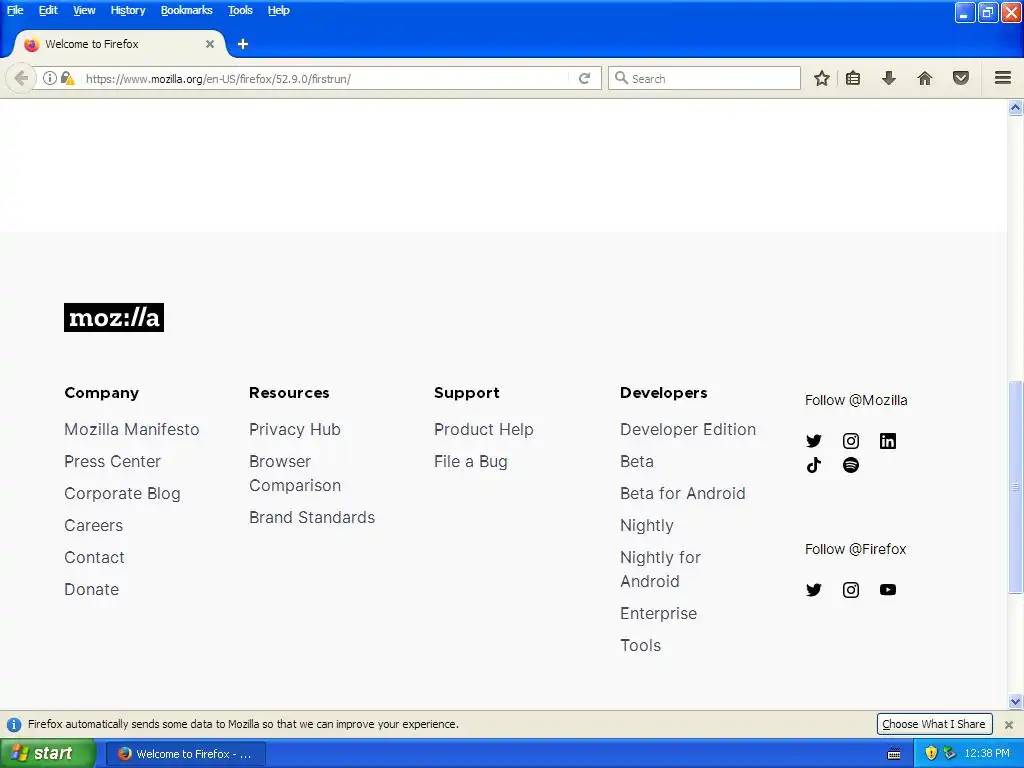Open the Tools menu
Viewport: 1024px width, 768px height.
(x=240, y=10)
